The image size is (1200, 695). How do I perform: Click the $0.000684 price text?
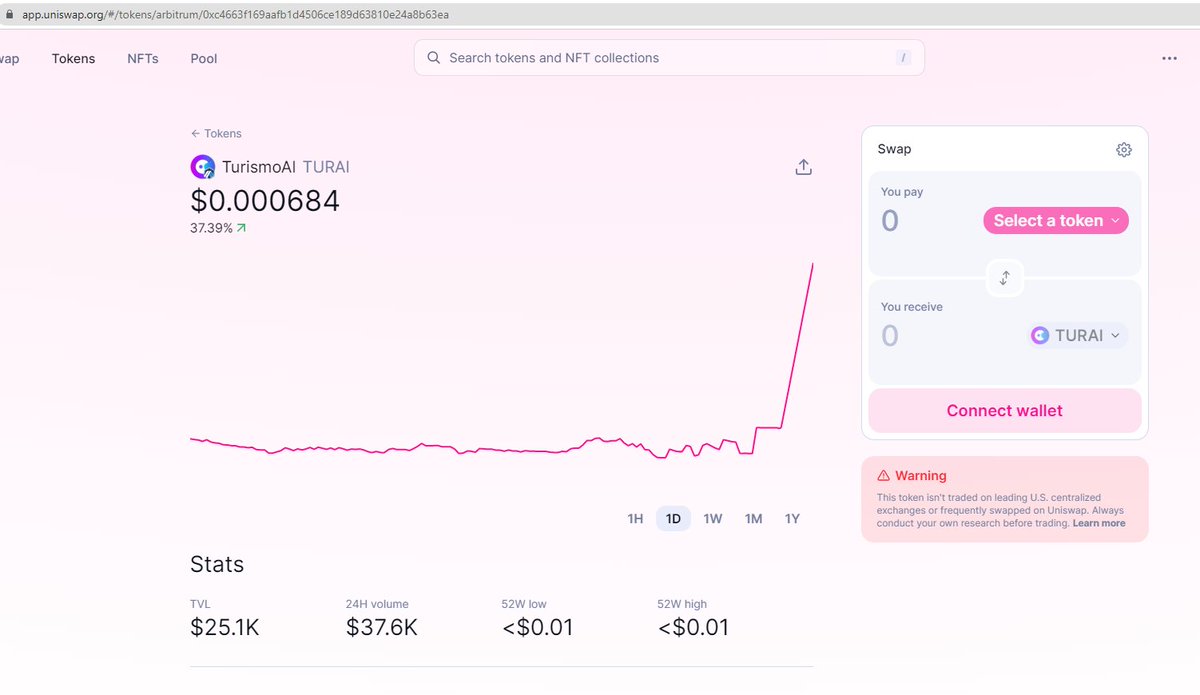(265, 201)
